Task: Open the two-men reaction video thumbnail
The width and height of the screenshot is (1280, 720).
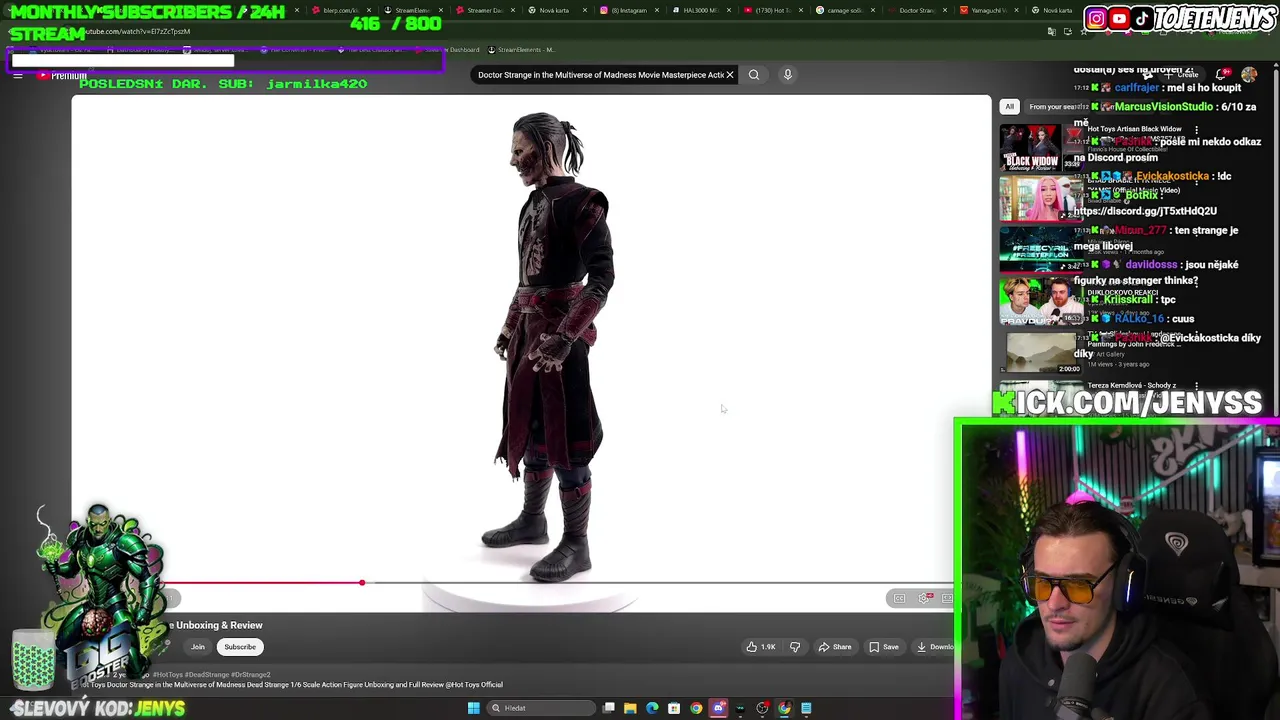Action: 1040,301
